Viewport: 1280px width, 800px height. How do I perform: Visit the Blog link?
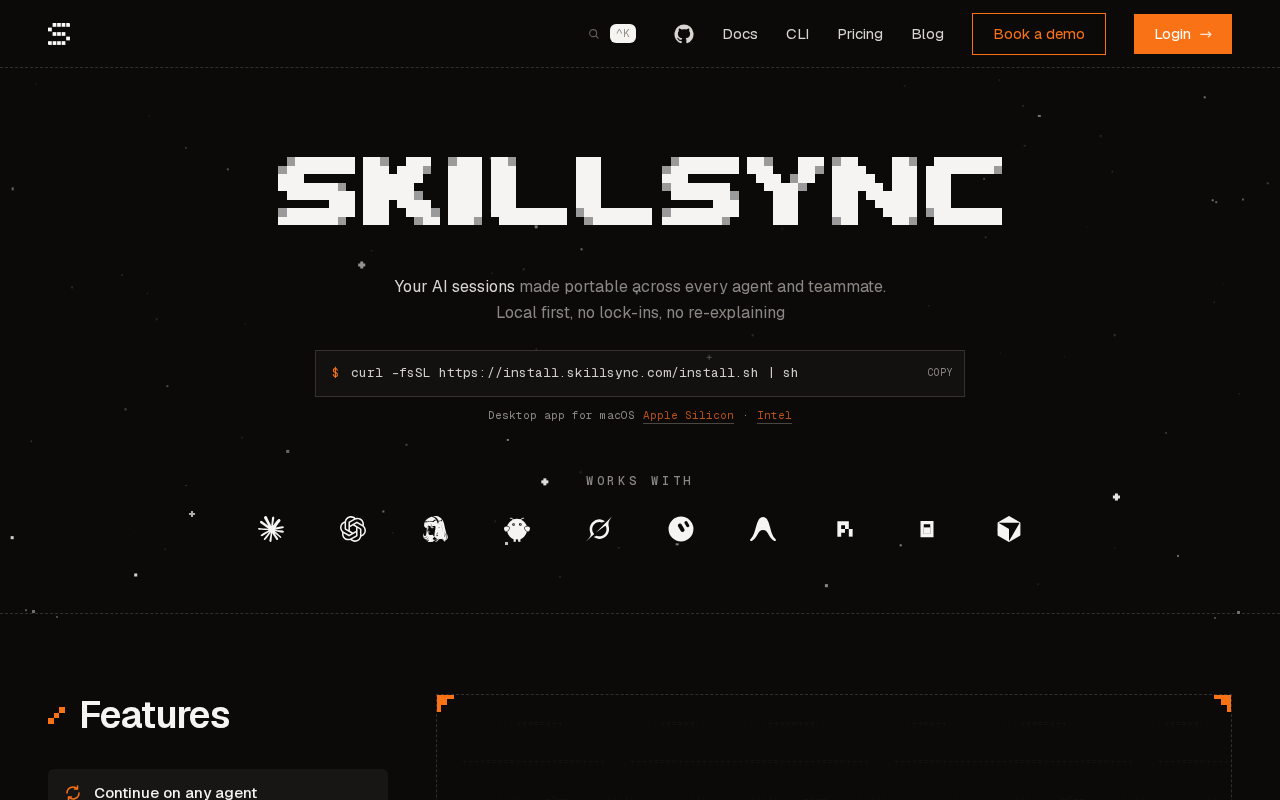tap(928, 34)
